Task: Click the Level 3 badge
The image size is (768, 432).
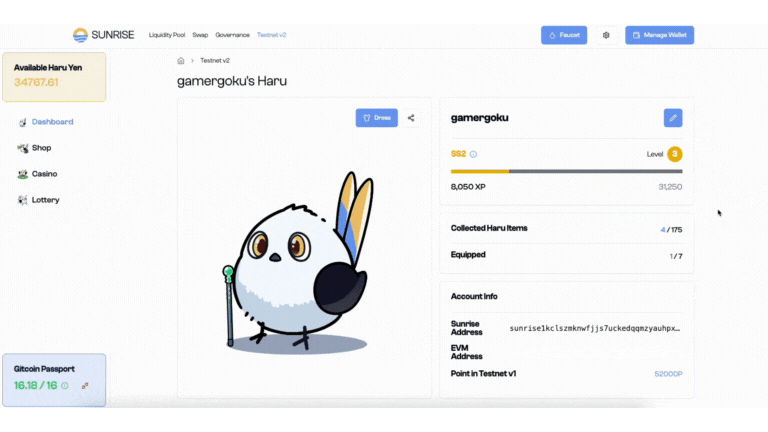Action: click(674, 154)
